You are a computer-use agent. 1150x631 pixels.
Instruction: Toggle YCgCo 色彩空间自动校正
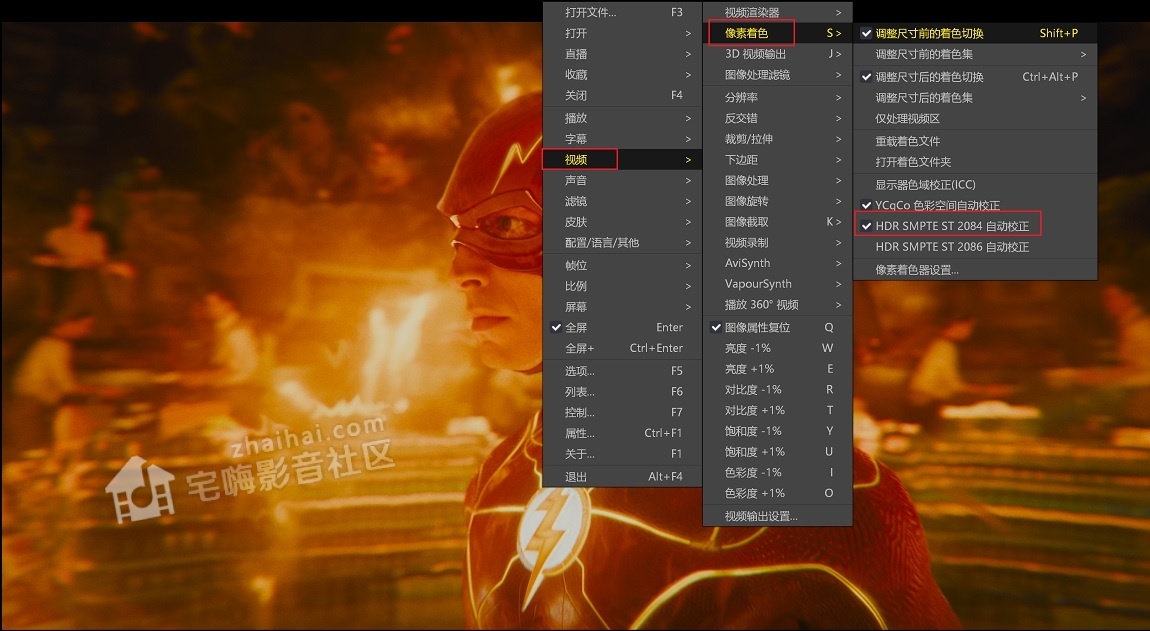pyautogui.click(x=975, y=205)
